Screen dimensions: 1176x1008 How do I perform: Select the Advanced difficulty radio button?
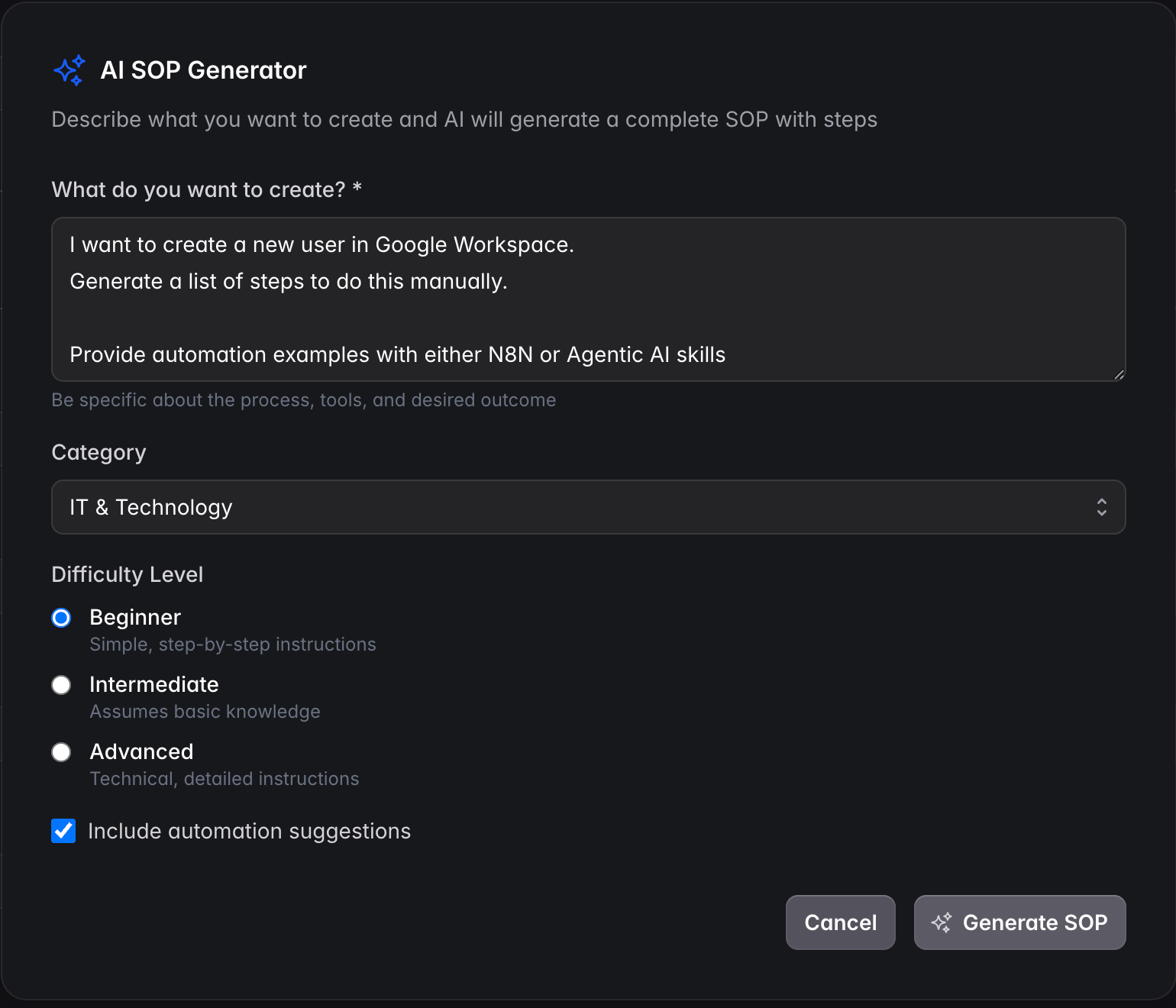(61, 752)
